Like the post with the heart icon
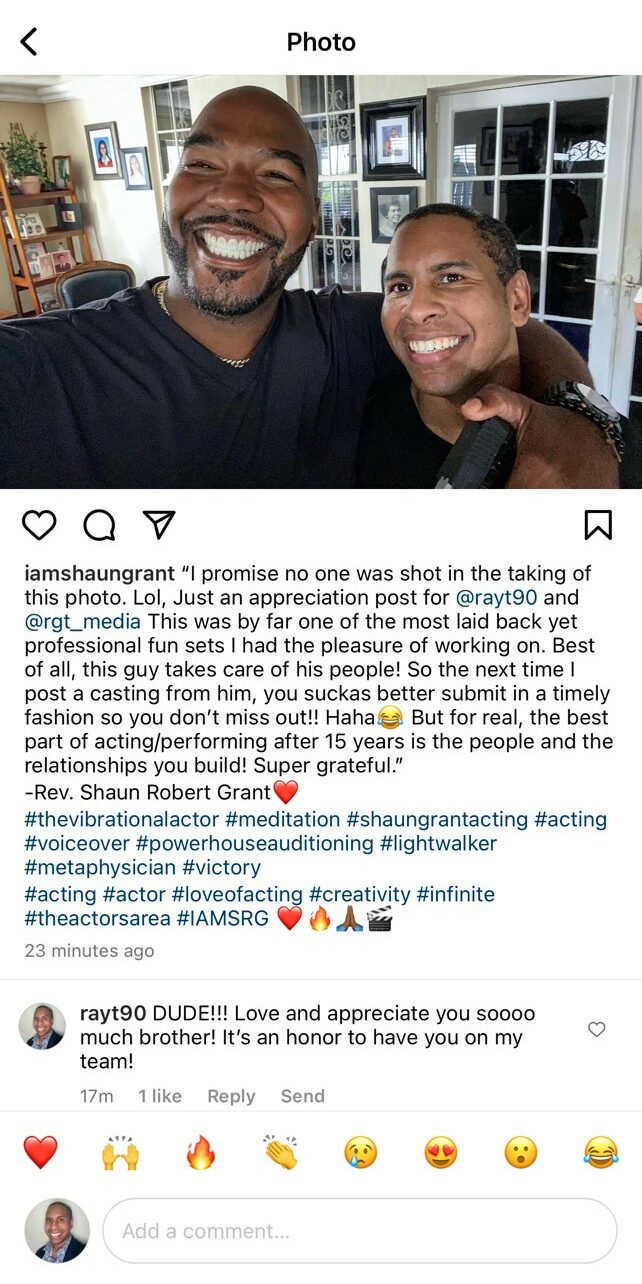Screen dimensions: 642x1284 (39, 525)
